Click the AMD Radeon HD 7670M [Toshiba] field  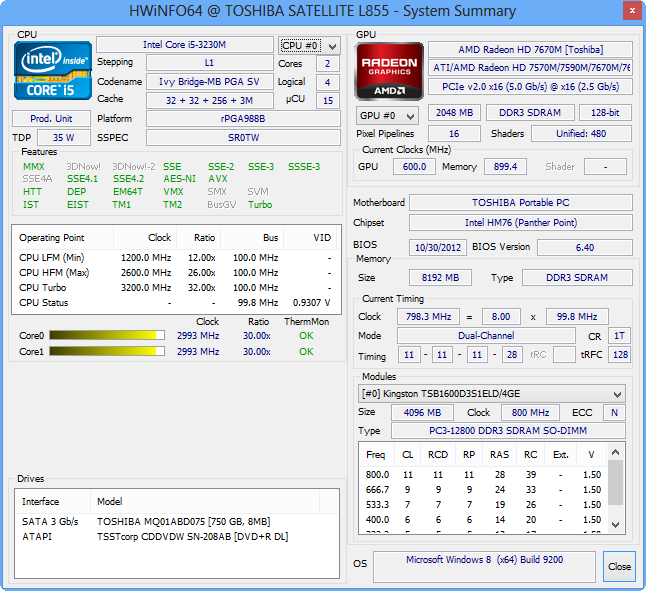click(x=530, y=49)
